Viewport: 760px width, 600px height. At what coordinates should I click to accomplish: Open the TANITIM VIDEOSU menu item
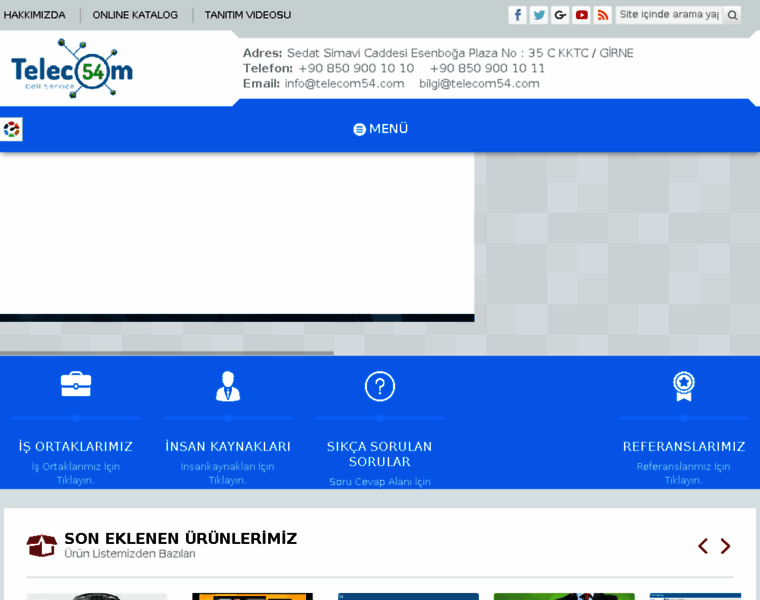point(248,15)
